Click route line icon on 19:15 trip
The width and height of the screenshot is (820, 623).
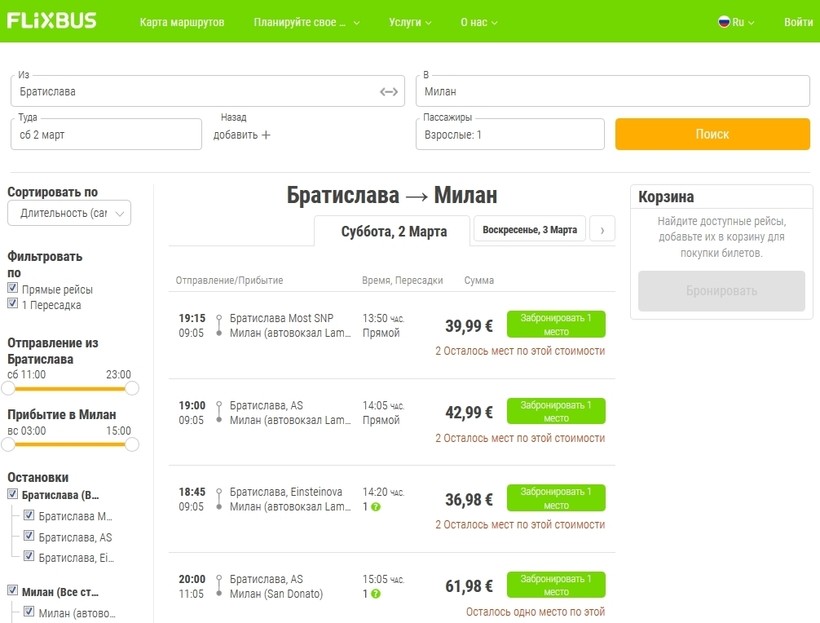pos(219,325)
